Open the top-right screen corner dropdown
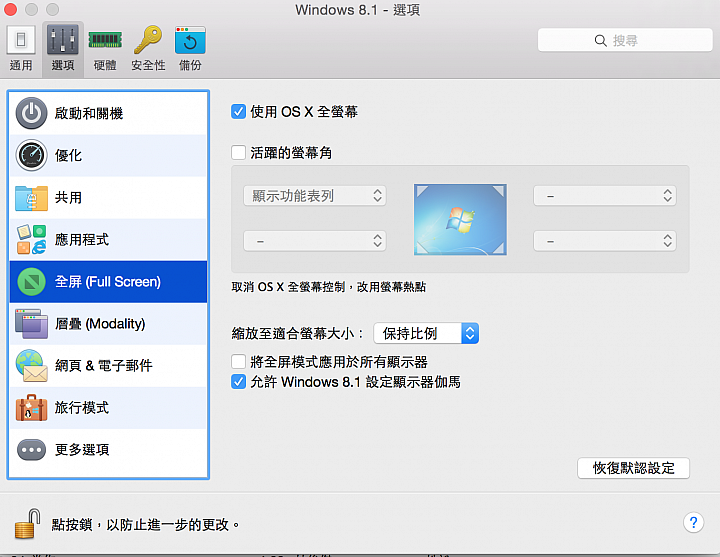The image size is (720, 557). (605, 196)
